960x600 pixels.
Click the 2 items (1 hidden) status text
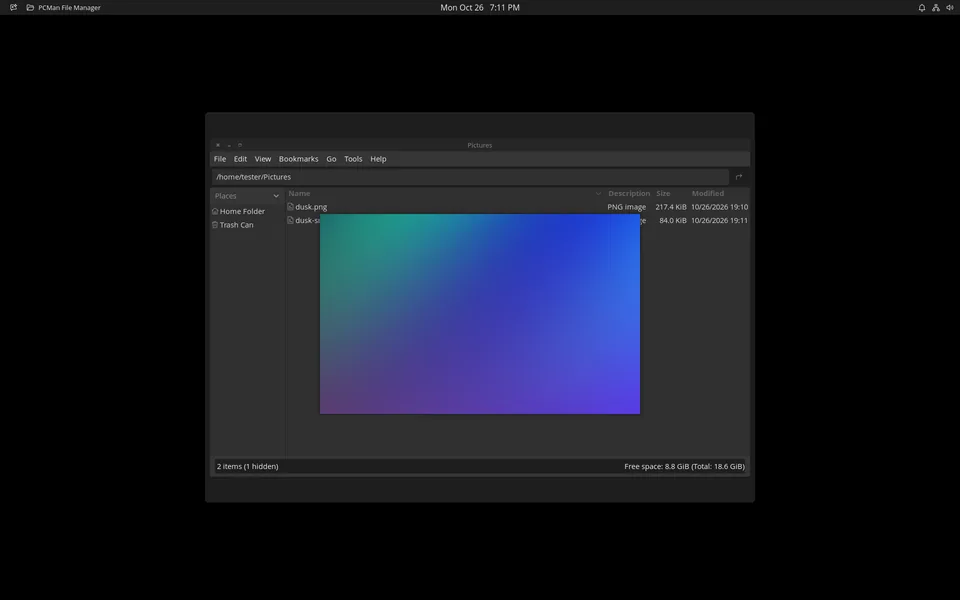(247, 467)
